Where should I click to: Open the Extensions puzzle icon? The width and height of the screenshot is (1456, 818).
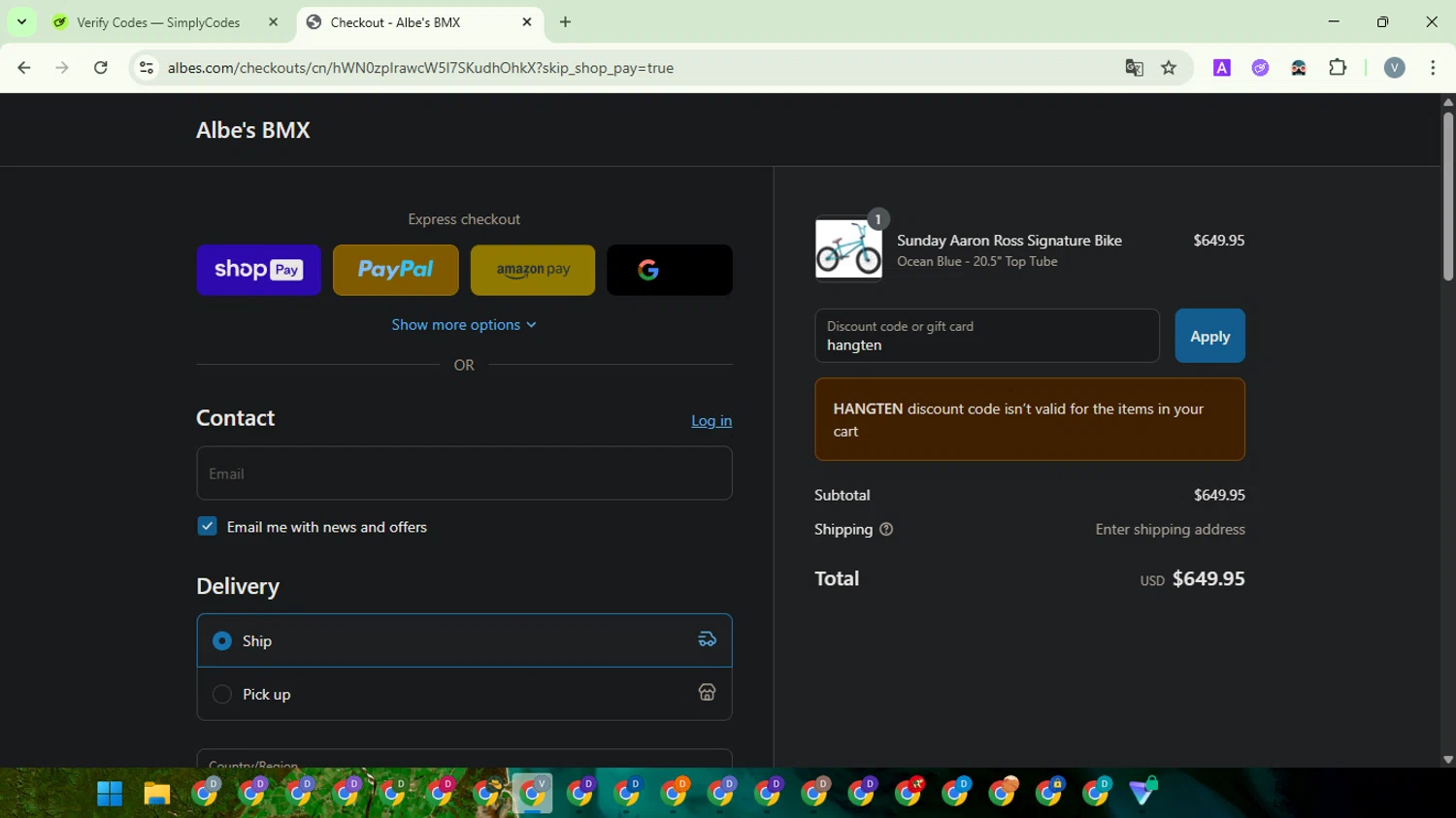tap(1338, 68)
